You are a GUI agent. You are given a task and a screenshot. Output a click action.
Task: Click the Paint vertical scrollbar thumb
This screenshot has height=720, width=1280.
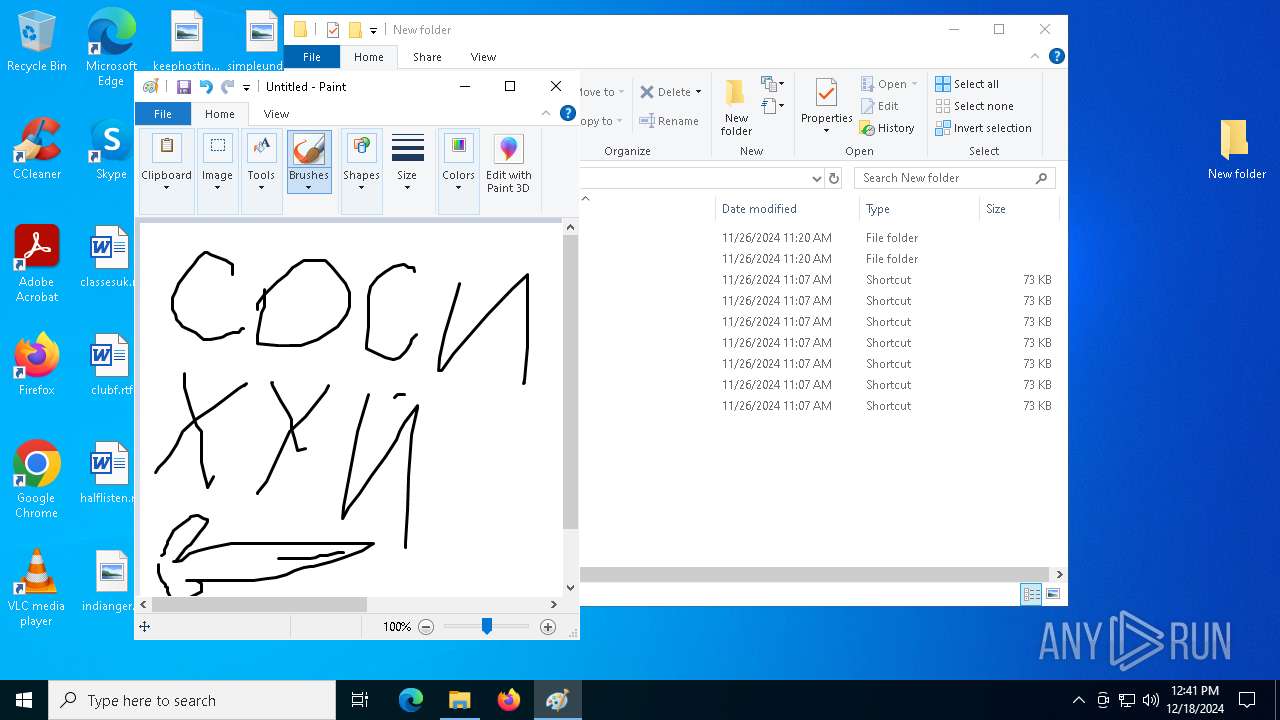570,382
